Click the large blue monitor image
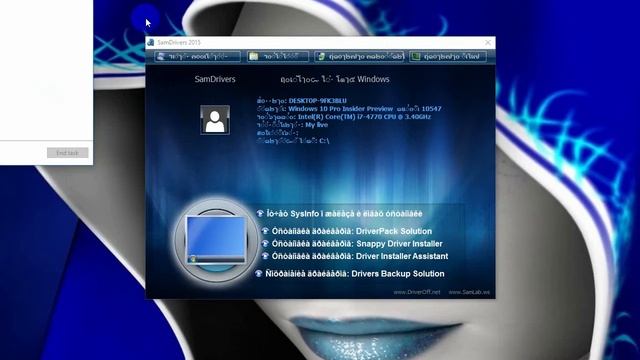Viewport: 640px width, 360px height. coord(216,240)
